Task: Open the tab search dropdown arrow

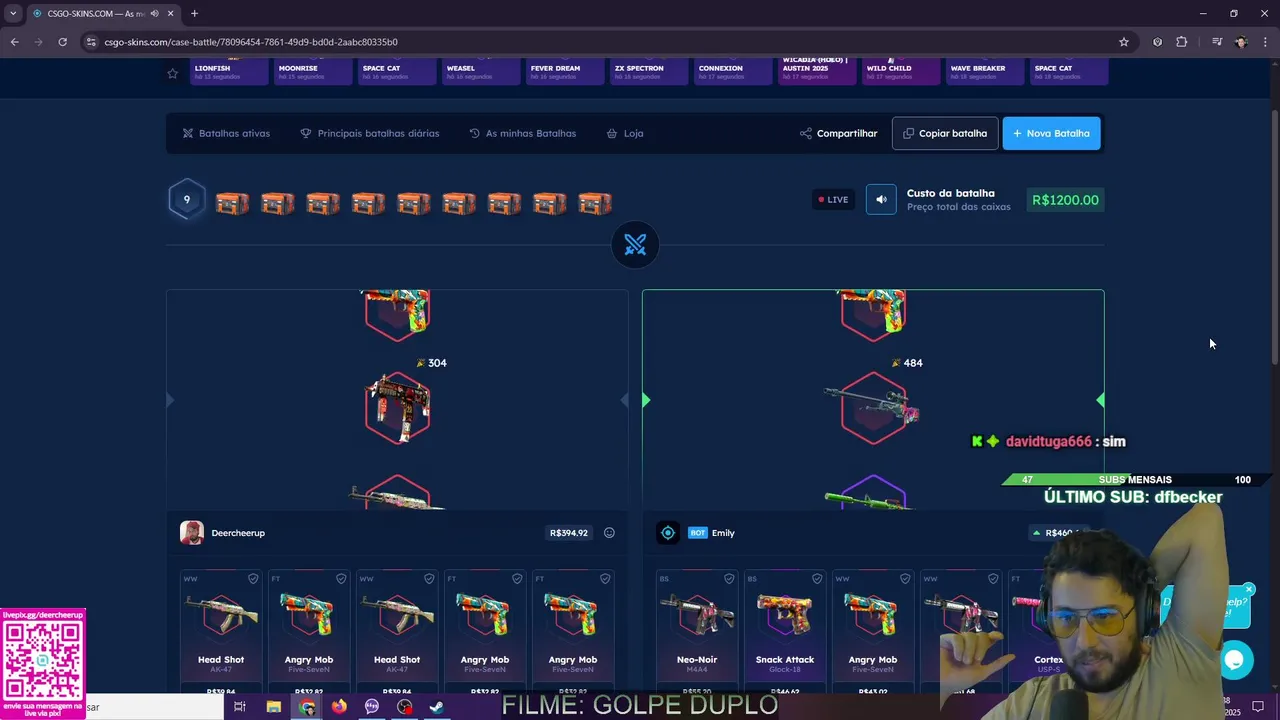Action: tap(12, 13)
